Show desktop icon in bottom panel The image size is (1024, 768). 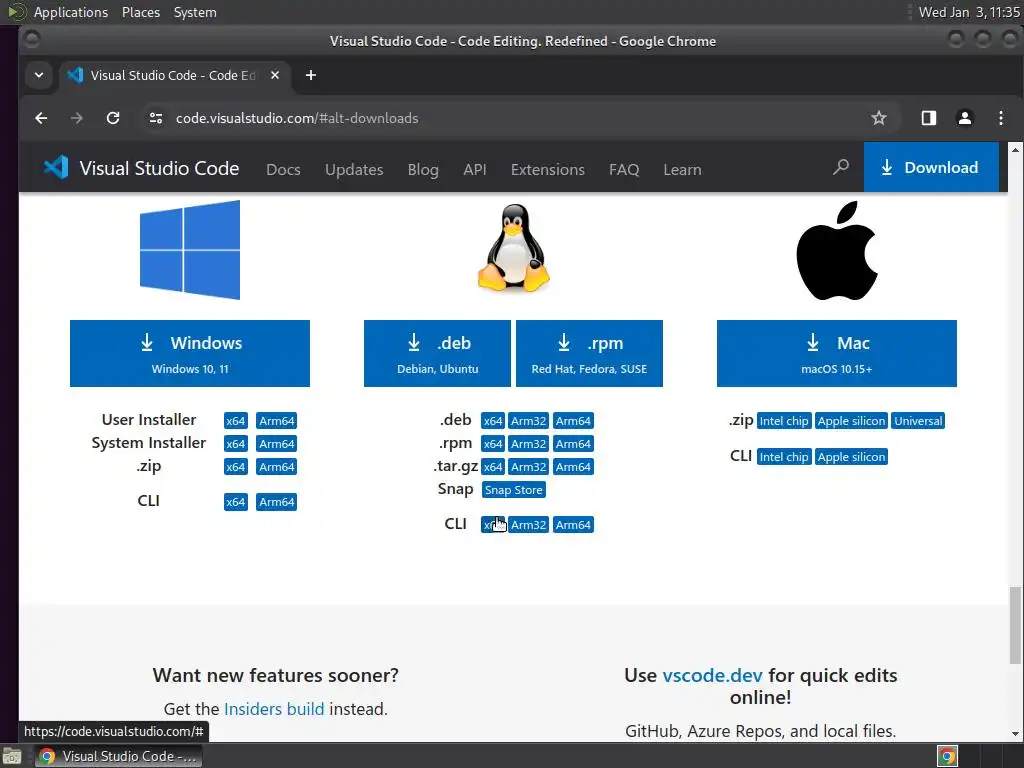coord(12,756)
